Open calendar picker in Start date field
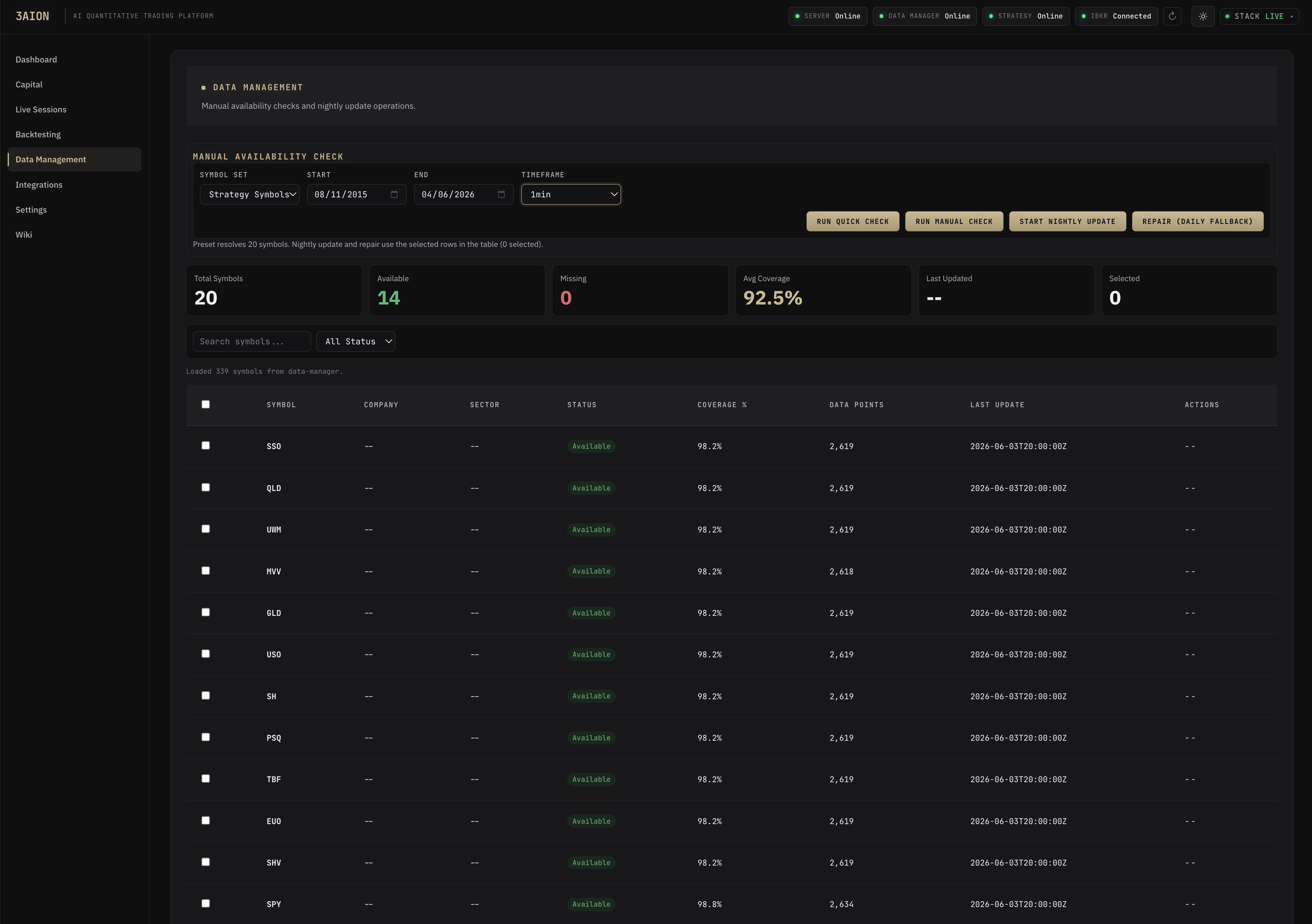Viewport: 1312px width, 924px height. coord(394,194)
